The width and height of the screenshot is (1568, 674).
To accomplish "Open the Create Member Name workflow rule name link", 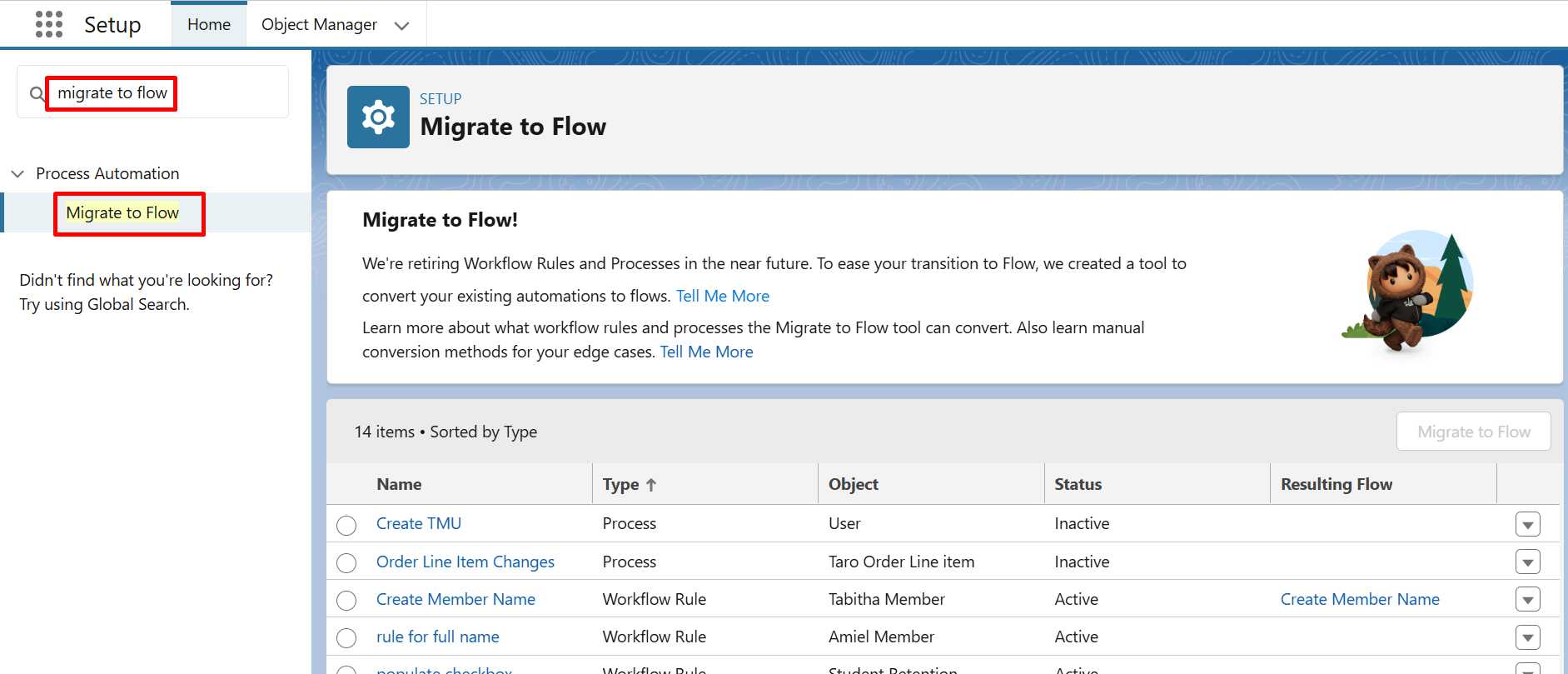I will pyautogui.click(x=455, y=599).
